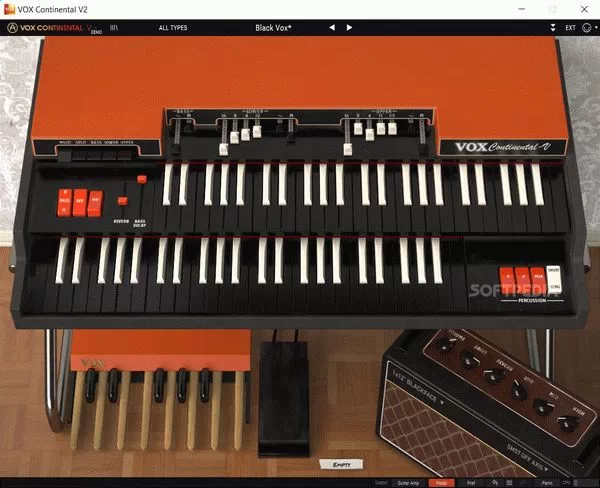Image resolution: width=600 pixels, height=488 pixels.
Task: Click the Upper 4' drawbar
Action: [370, 134]
